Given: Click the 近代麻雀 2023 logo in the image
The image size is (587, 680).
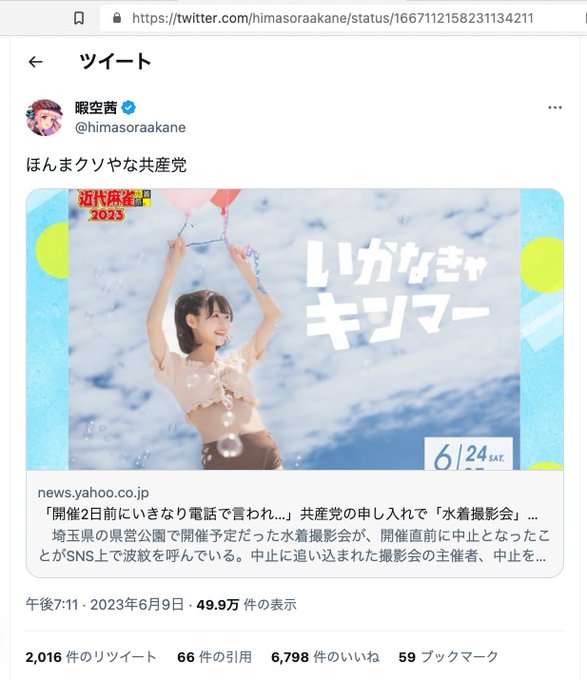Looking at the screenshot, I should tap(114, 205).
